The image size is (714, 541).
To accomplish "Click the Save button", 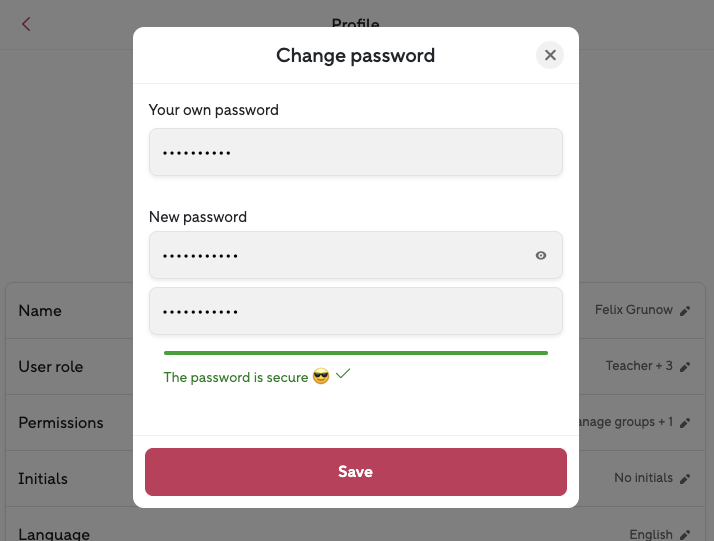I will [x=356, y=472].
